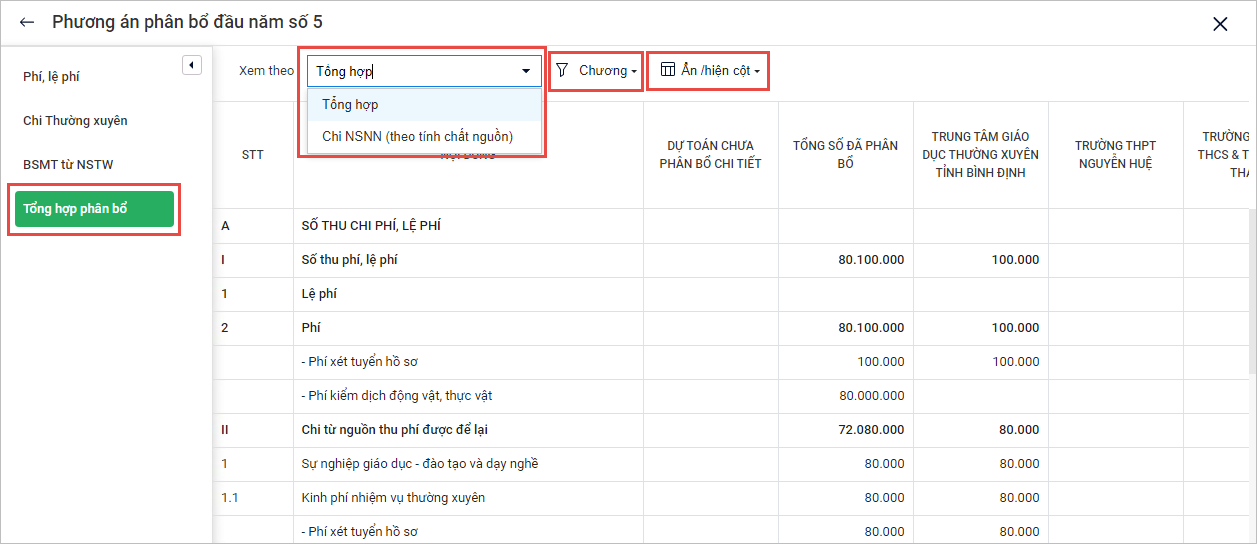
Task: Click into the Xem theo input field
Action: click(x=412, y=71)
